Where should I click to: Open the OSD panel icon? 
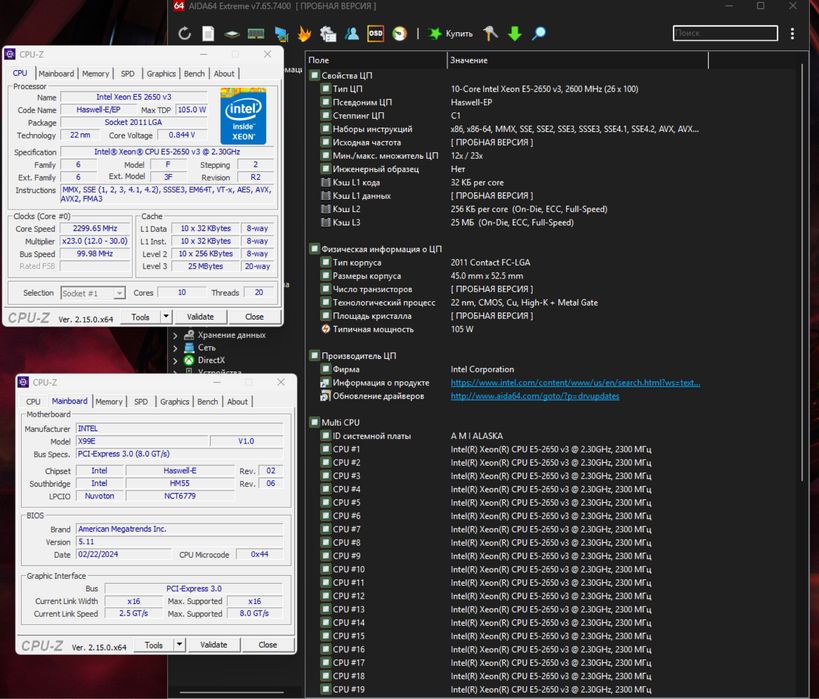click(375, 34)
